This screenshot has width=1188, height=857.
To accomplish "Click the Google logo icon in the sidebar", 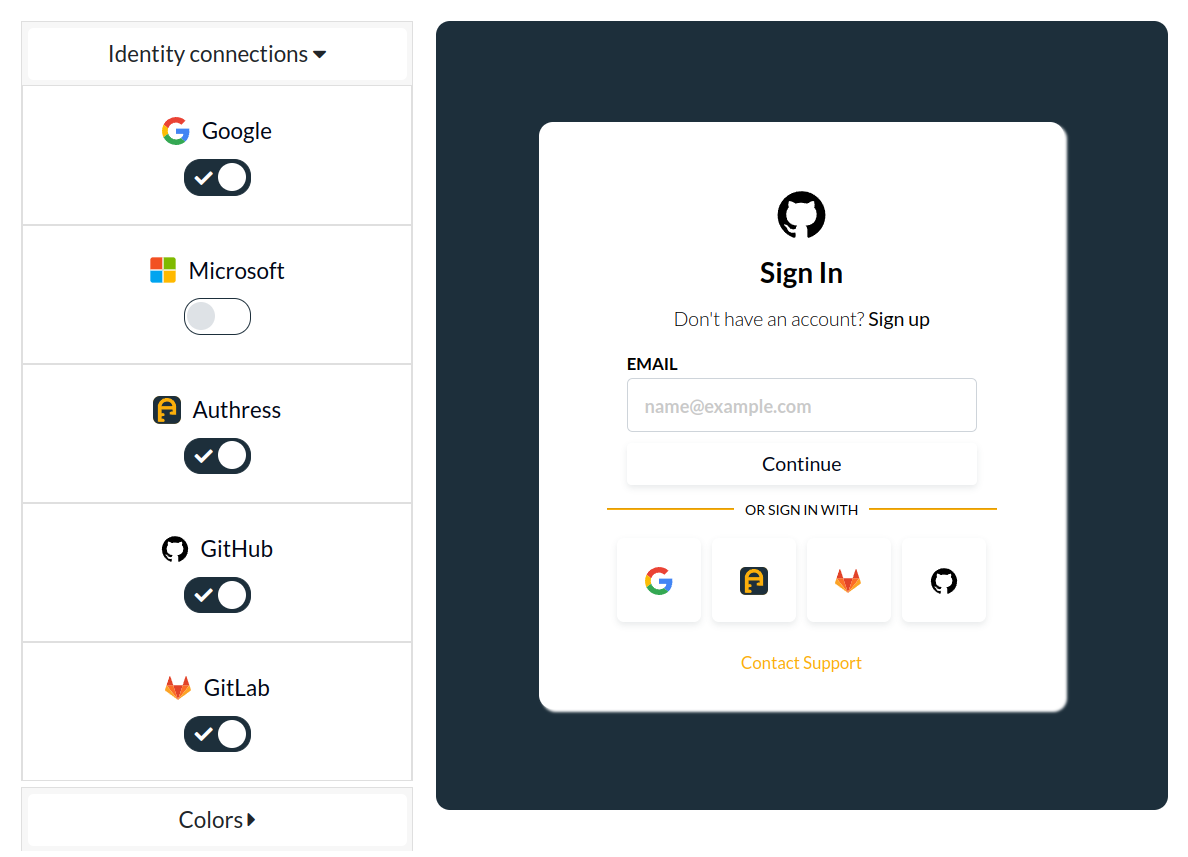I will coord(175,130).
